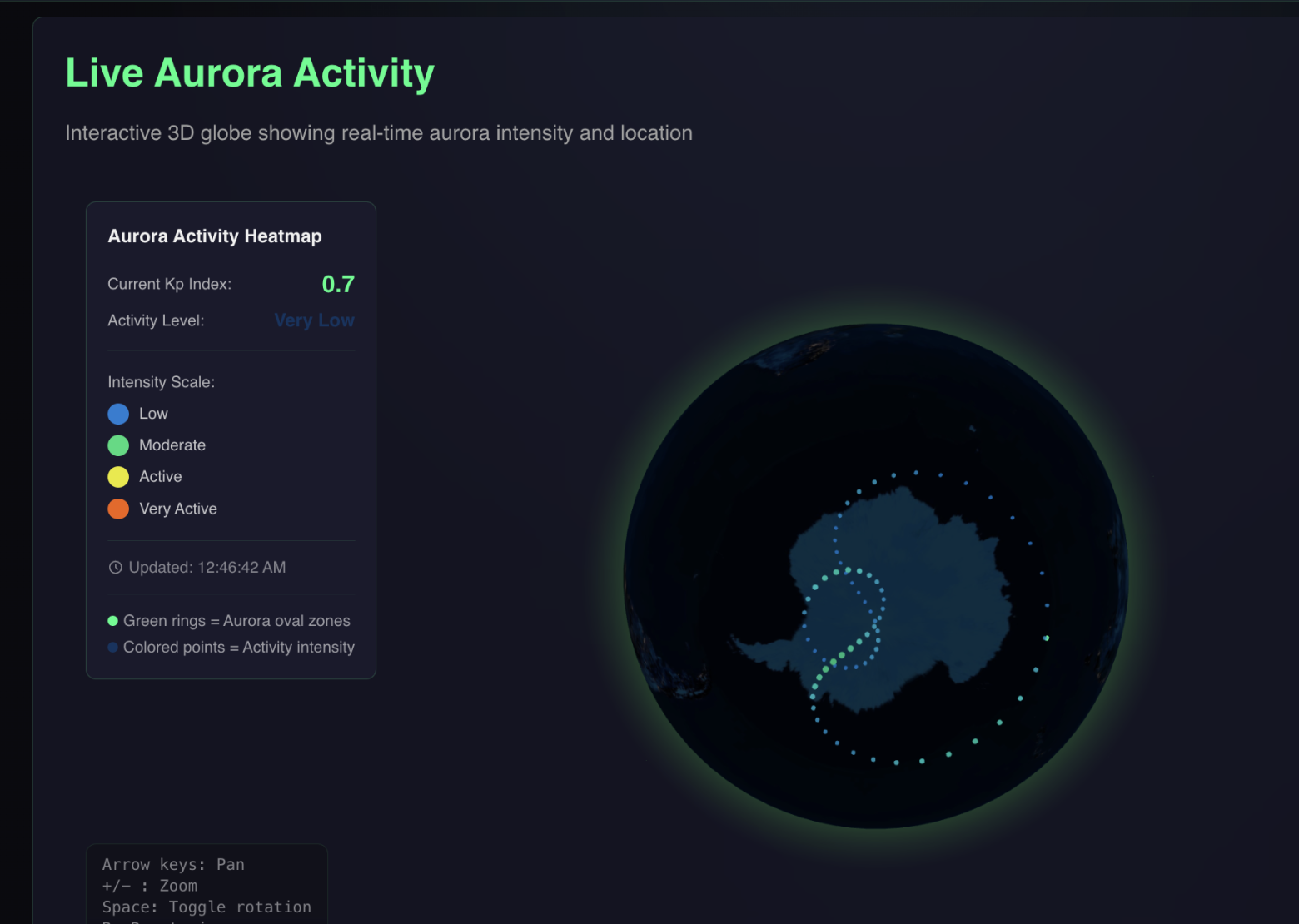Click the blue Low intensity dot

(118, 413)
